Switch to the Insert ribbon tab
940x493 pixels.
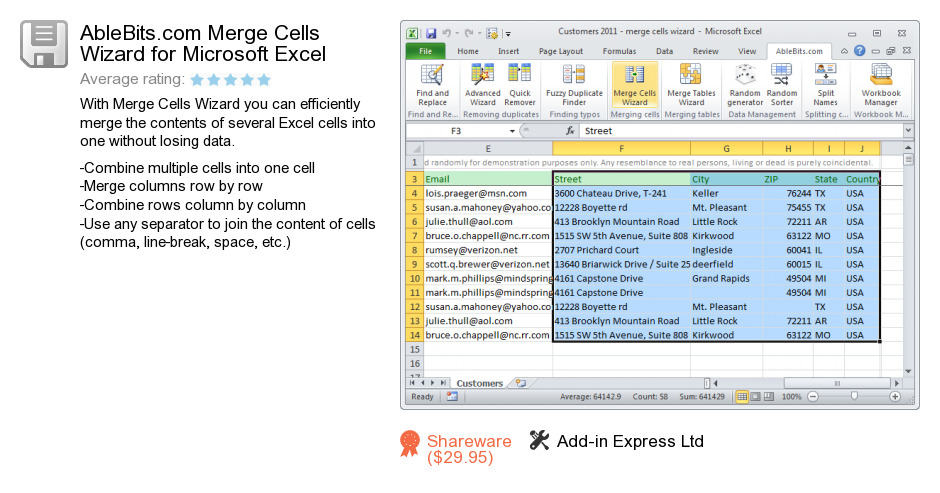[x=508, y=51]
